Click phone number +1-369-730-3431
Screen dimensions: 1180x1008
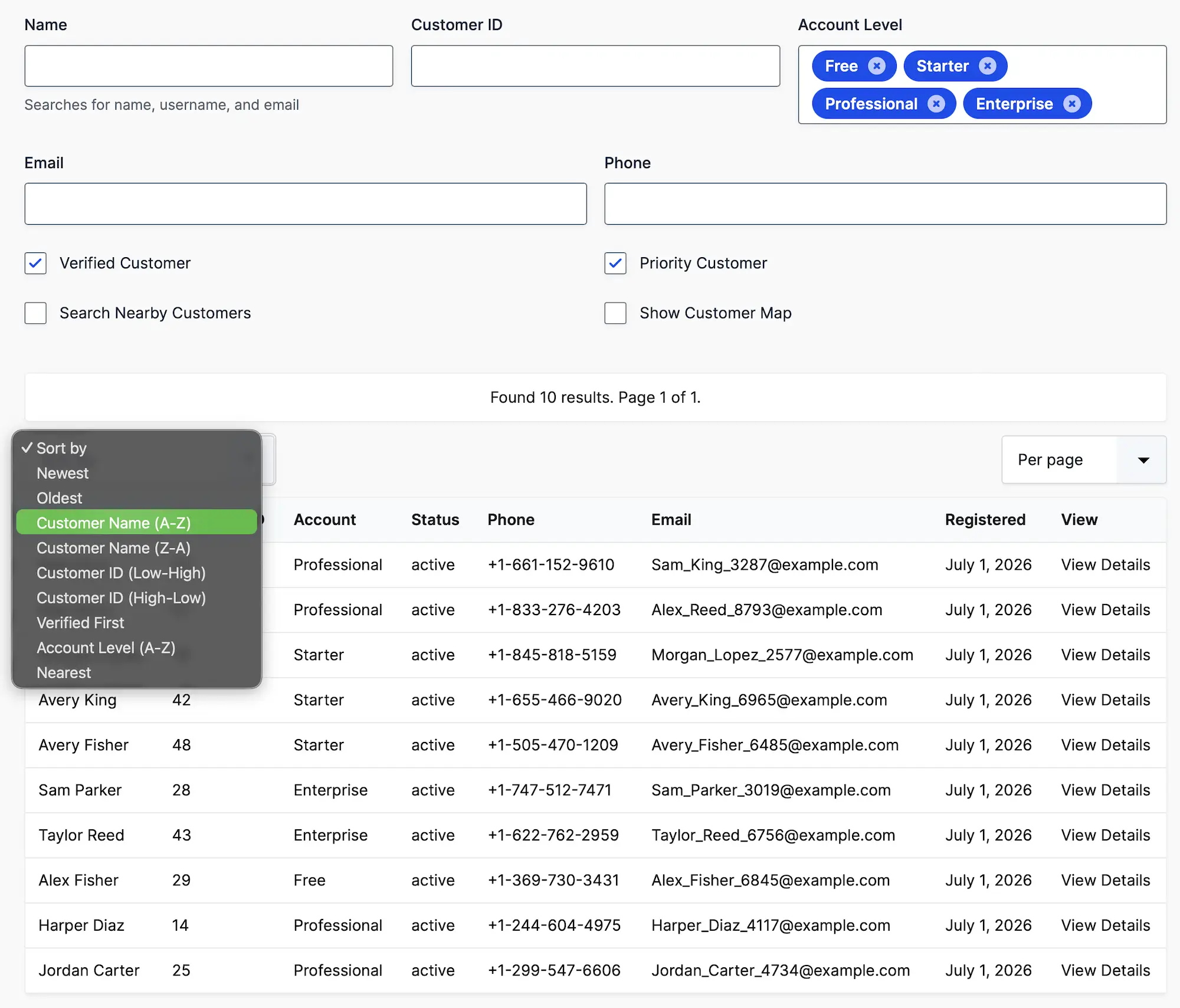(553, 881)
